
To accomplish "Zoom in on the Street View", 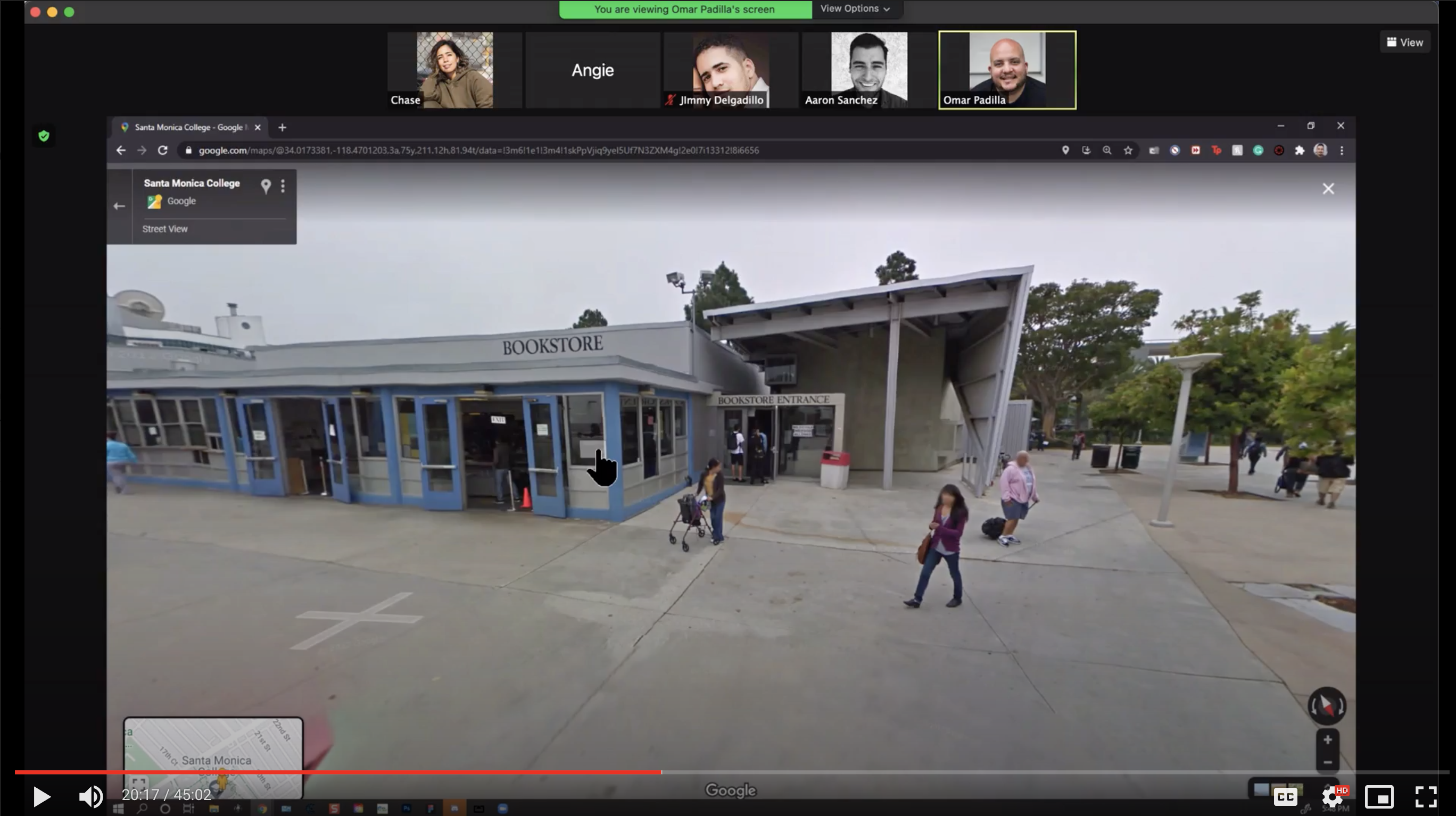I will tap(1327, 740).
